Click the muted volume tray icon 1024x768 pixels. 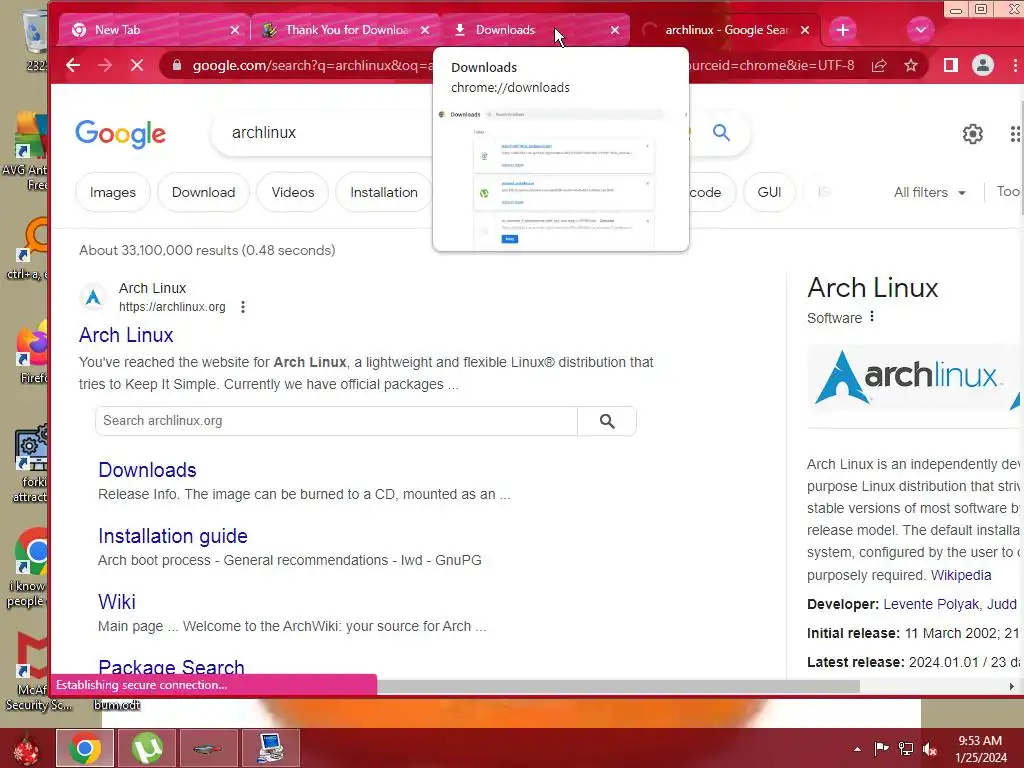click(x=930, y=749)
